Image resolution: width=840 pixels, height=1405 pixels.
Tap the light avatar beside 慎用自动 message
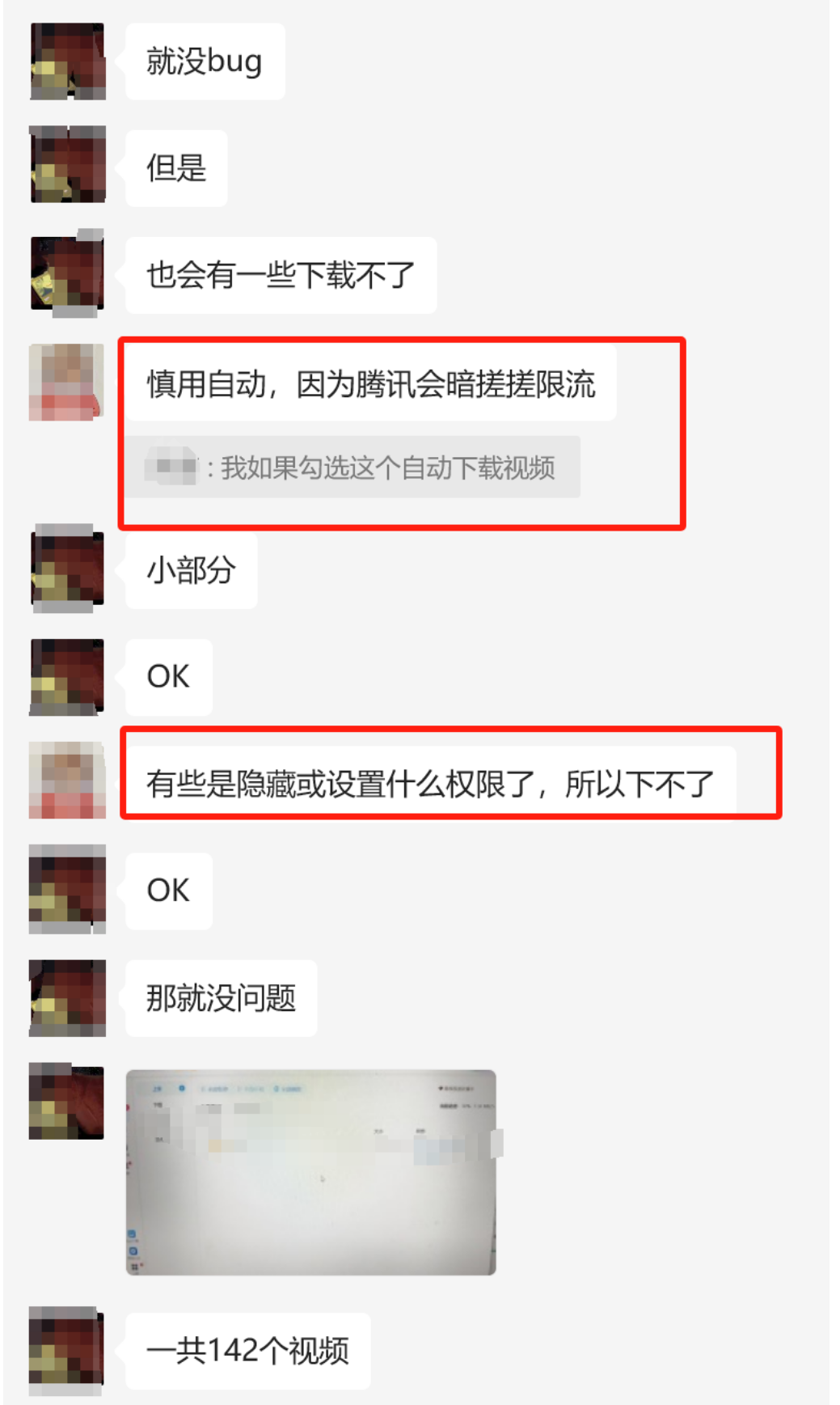coord(67,382)
